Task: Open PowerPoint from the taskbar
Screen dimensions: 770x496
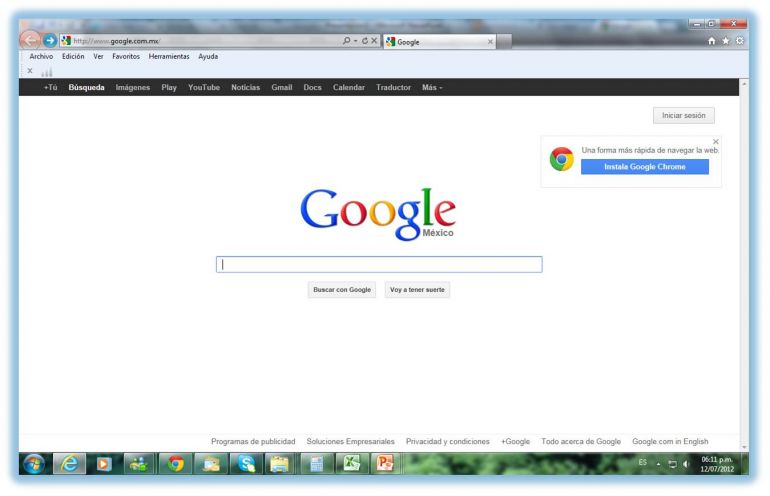Action: click(385, 464)
